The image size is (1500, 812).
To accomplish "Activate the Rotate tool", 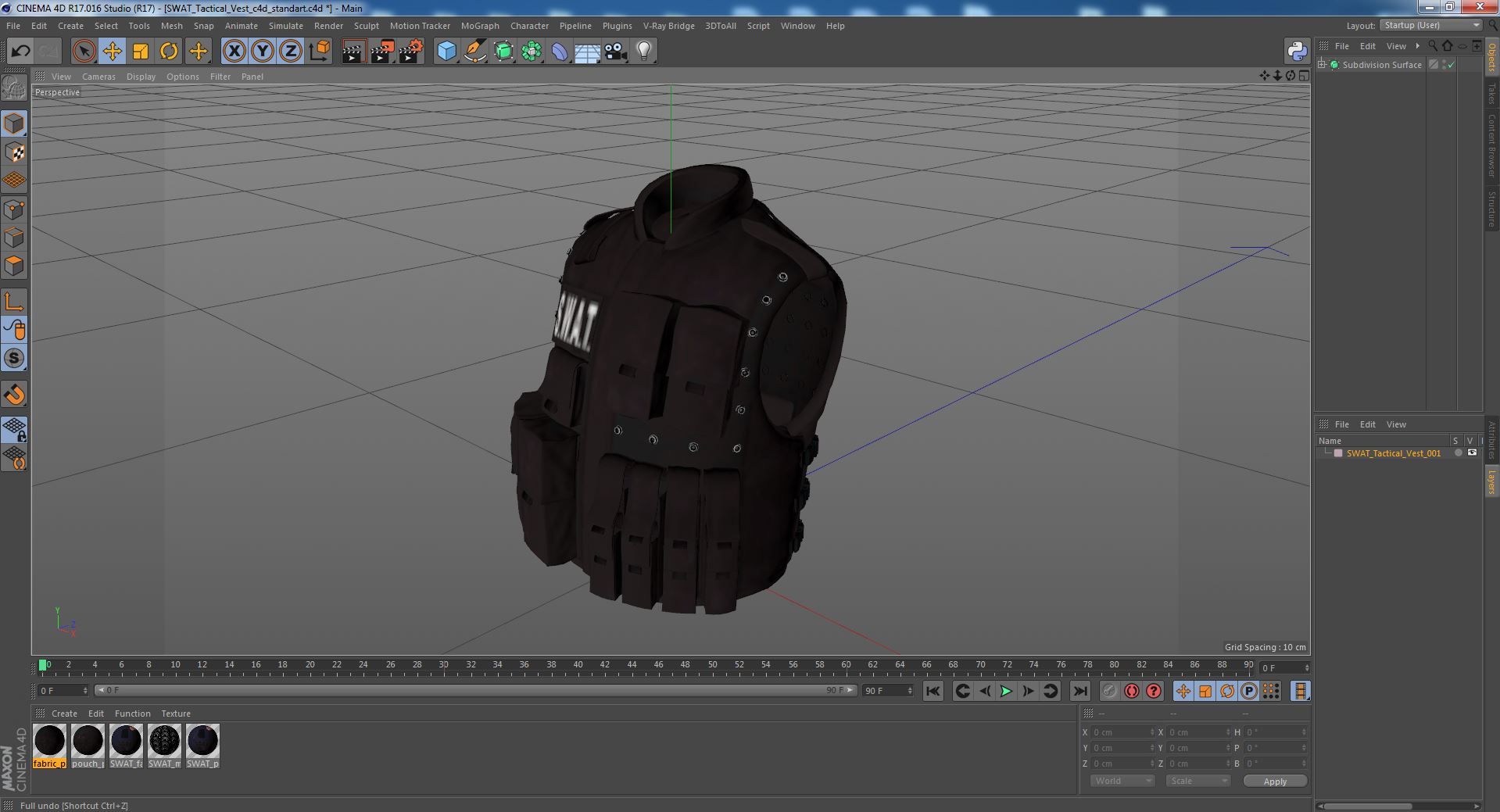I will point(169,52).
